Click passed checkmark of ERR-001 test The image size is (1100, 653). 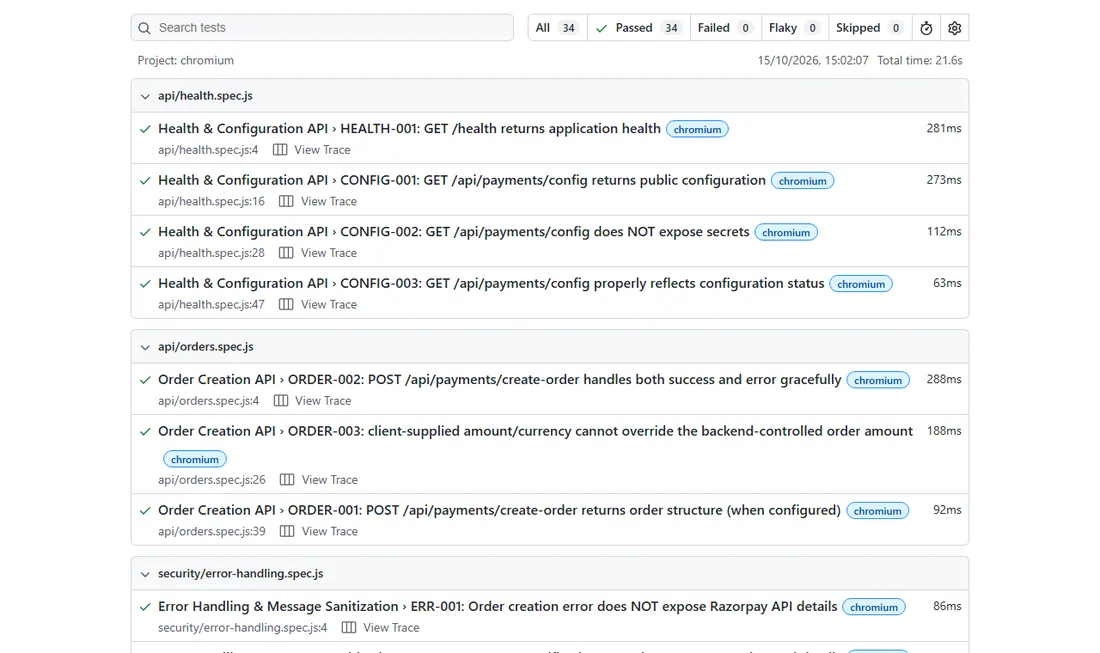click(145, 607)
